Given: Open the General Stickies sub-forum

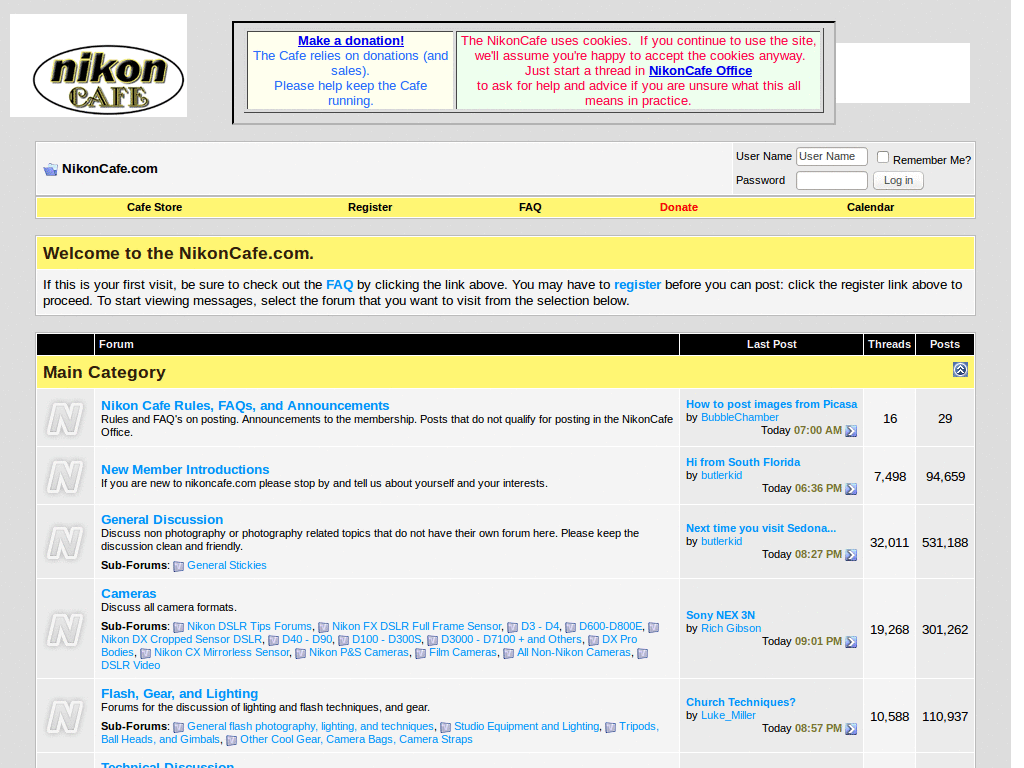Looking at the screenshot, I should [x=227, y=566].
